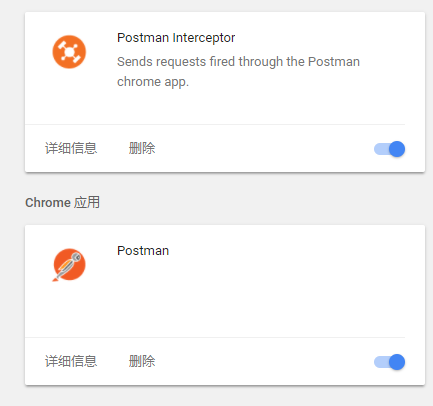This screenshot has width=433, height=406.
Task: Open 详细信息 for the Postman app
Action: coord(71,361)
